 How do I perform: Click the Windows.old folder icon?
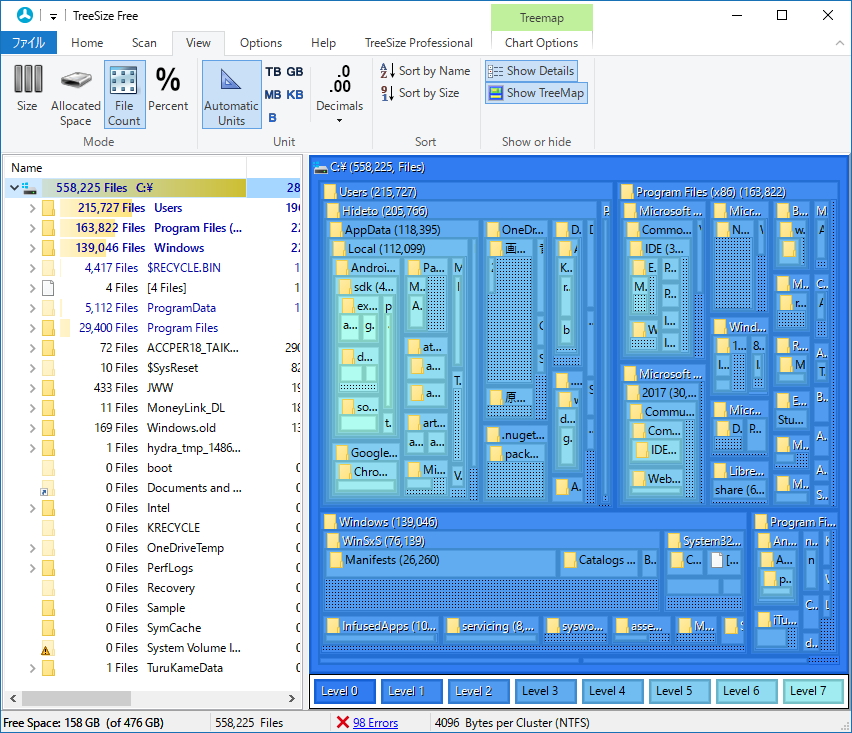click(48, 428)
